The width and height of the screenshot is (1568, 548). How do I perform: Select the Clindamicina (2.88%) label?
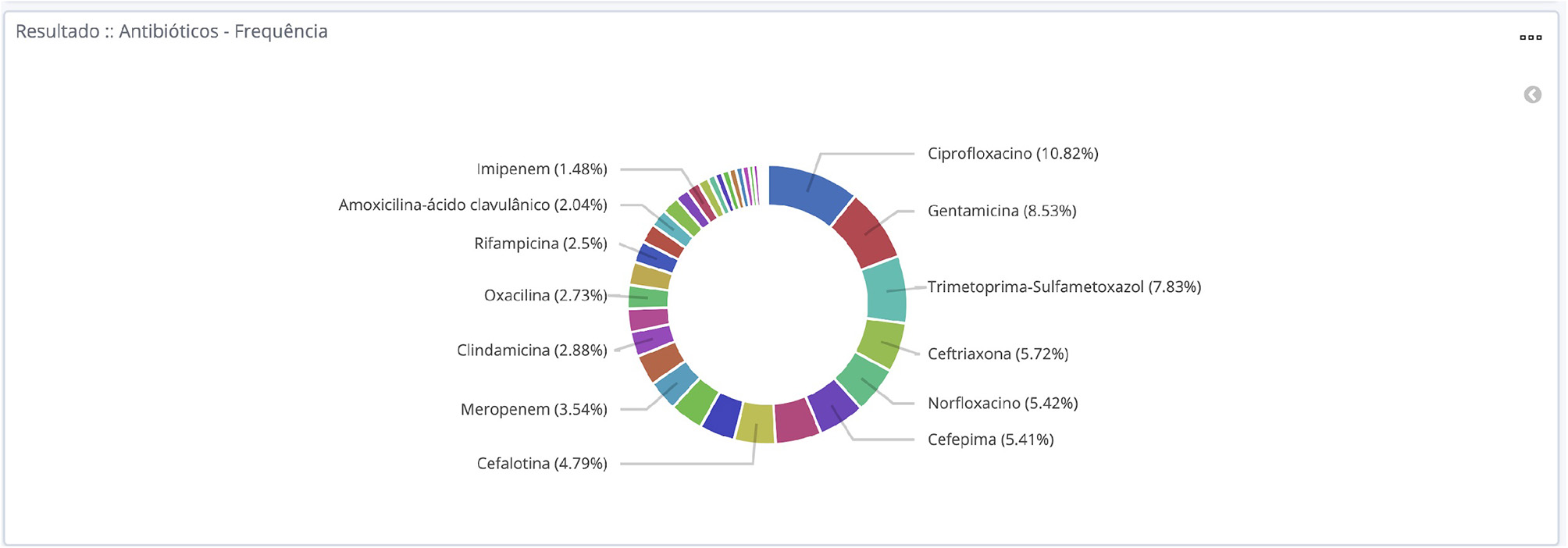(532, 351)
